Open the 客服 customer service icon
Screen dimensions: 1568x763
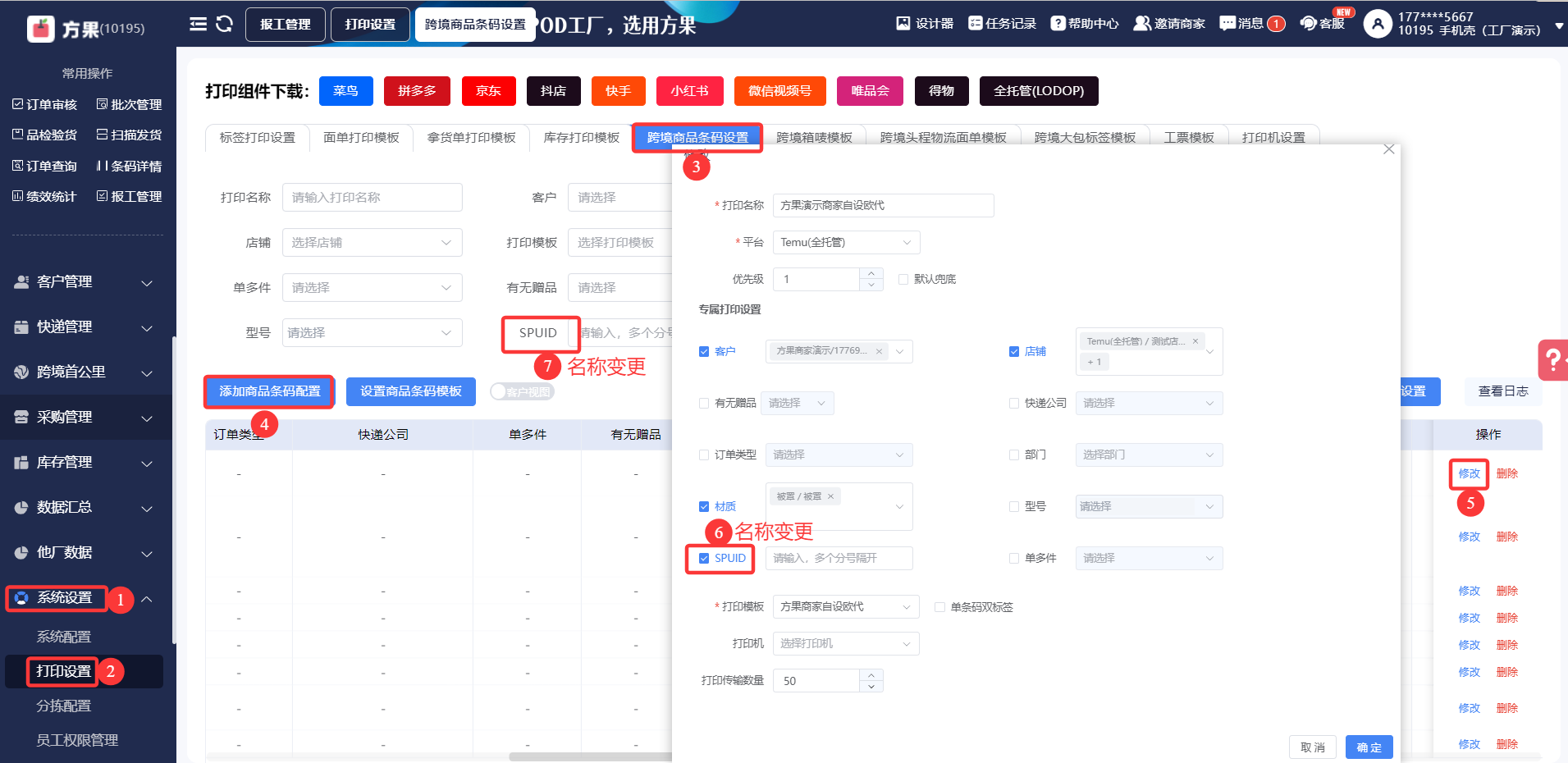click(1308, 23)
